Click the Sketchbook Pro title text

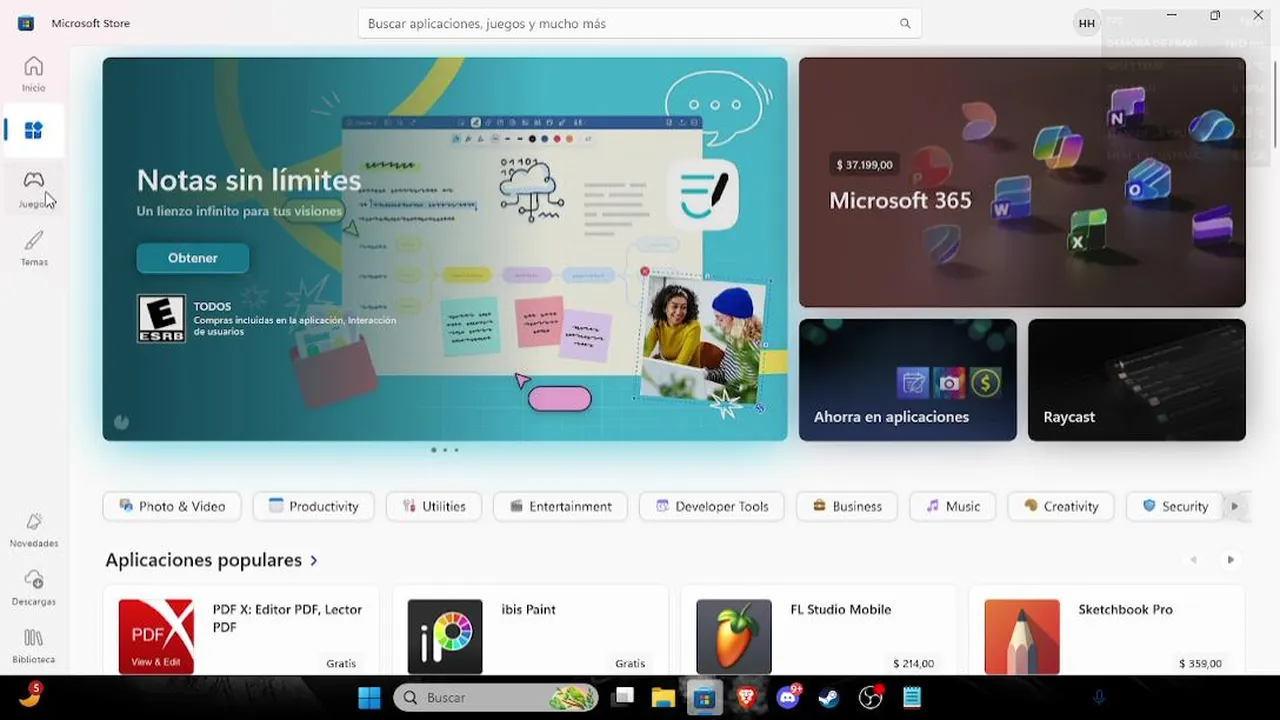(x=1125, y=609)
